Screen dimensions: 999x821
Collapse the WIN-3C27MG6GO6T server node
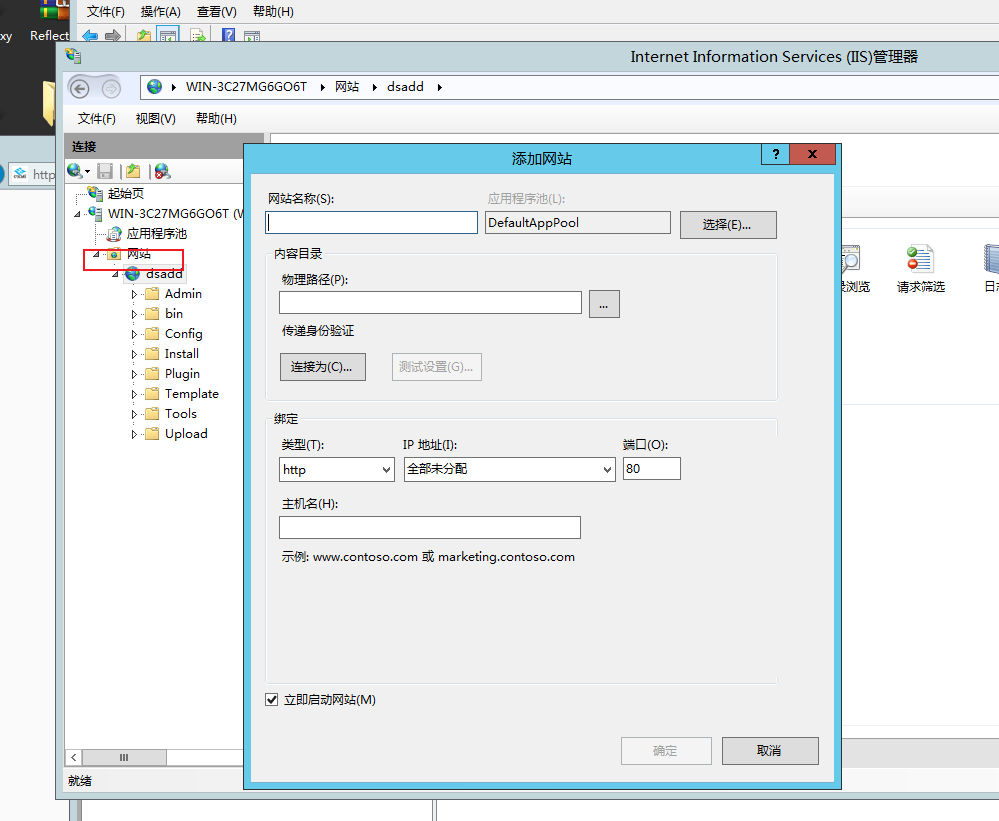pos(77,214)
